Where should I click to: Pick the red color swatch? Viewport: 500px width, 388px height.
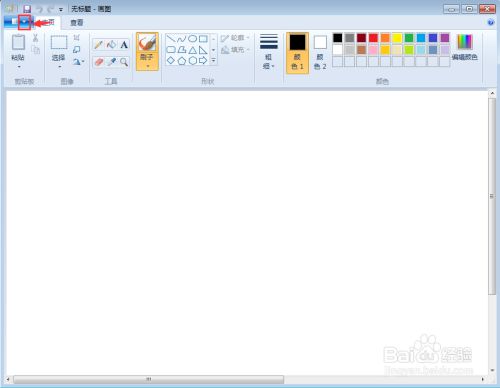point(373,38)
